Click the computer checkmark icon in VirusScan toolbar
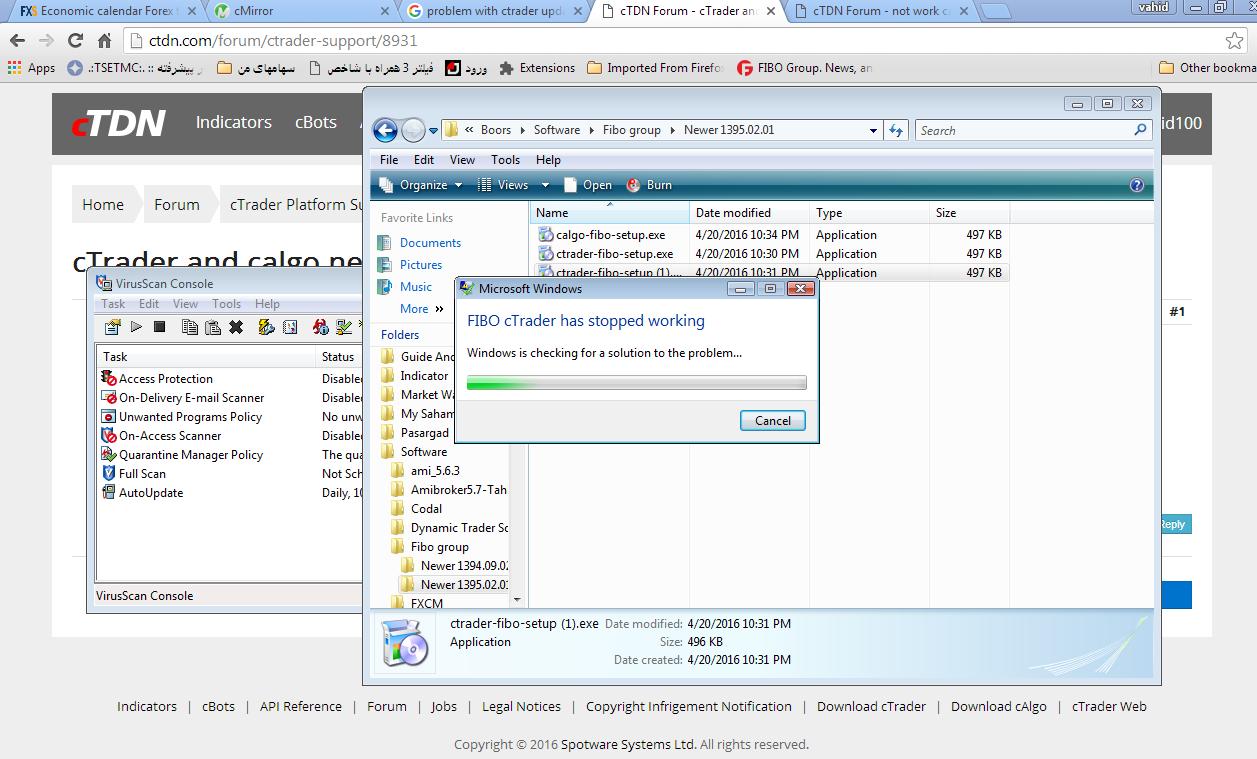 (x=345, y=327)
